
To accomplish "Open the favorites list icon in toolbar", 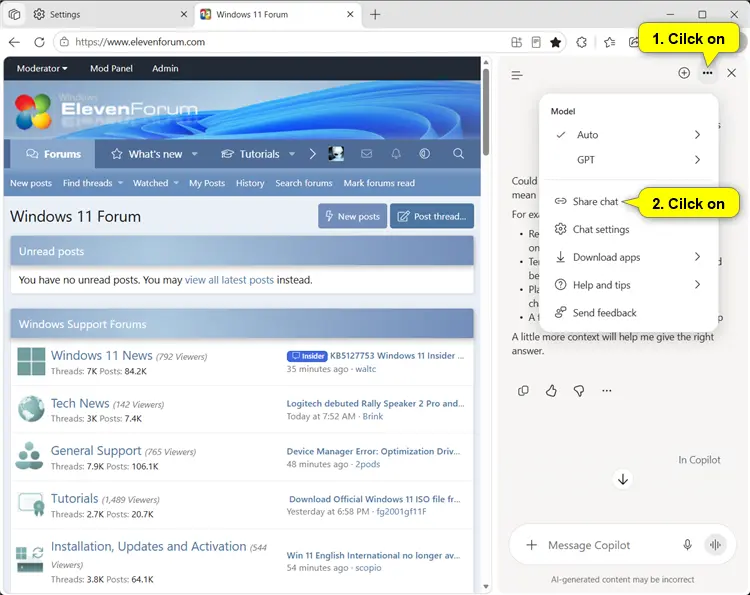I will pos(609,43).
